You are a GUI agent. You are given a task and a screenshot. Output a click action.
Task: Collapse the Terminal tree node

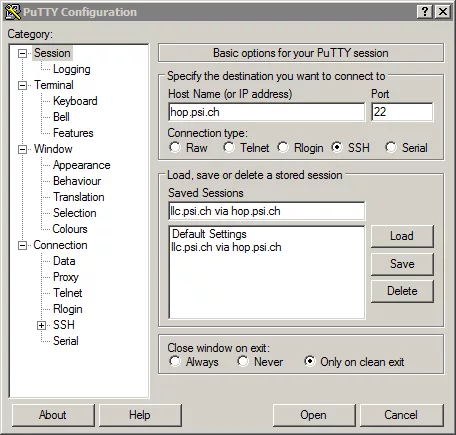[x=22, y=85]
